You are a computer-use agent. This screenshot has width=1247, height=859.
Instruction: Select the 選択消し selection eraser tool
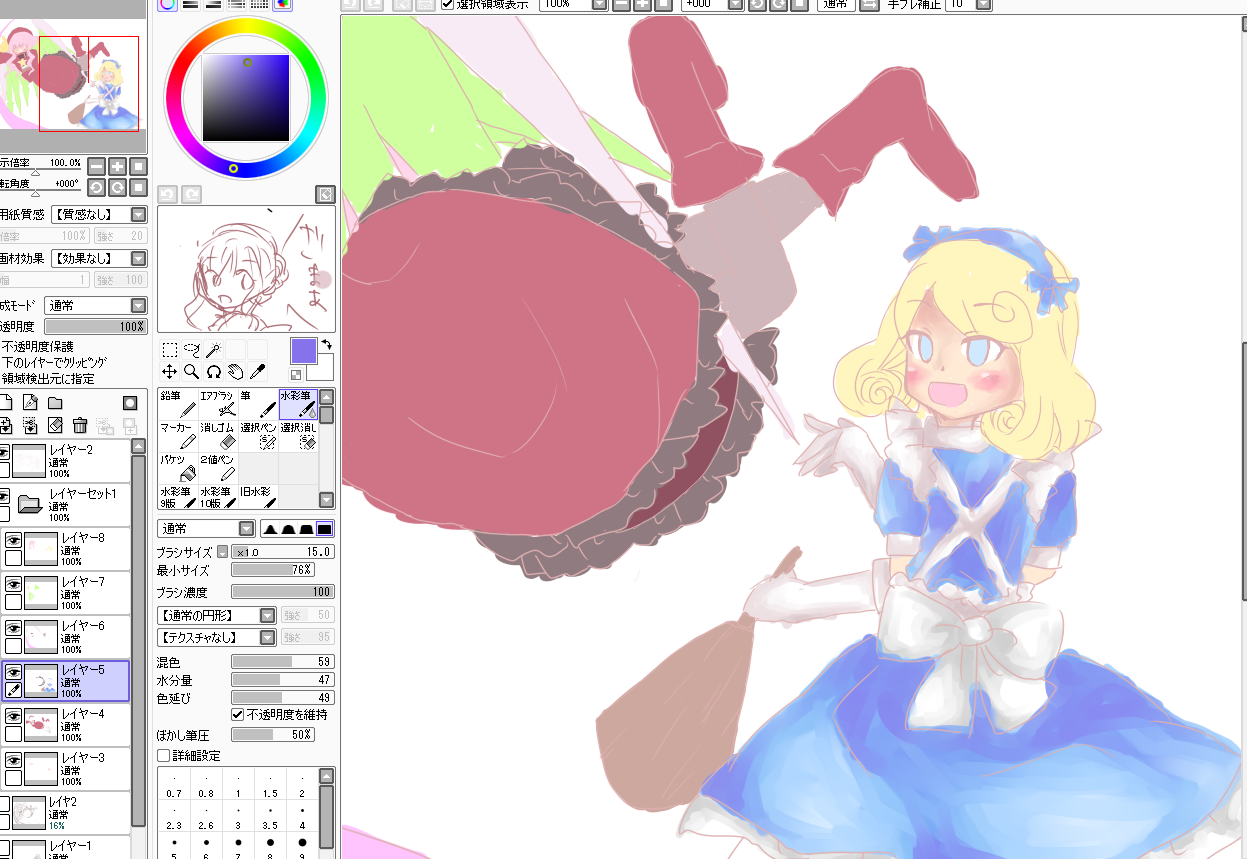[x=298, y=436]
